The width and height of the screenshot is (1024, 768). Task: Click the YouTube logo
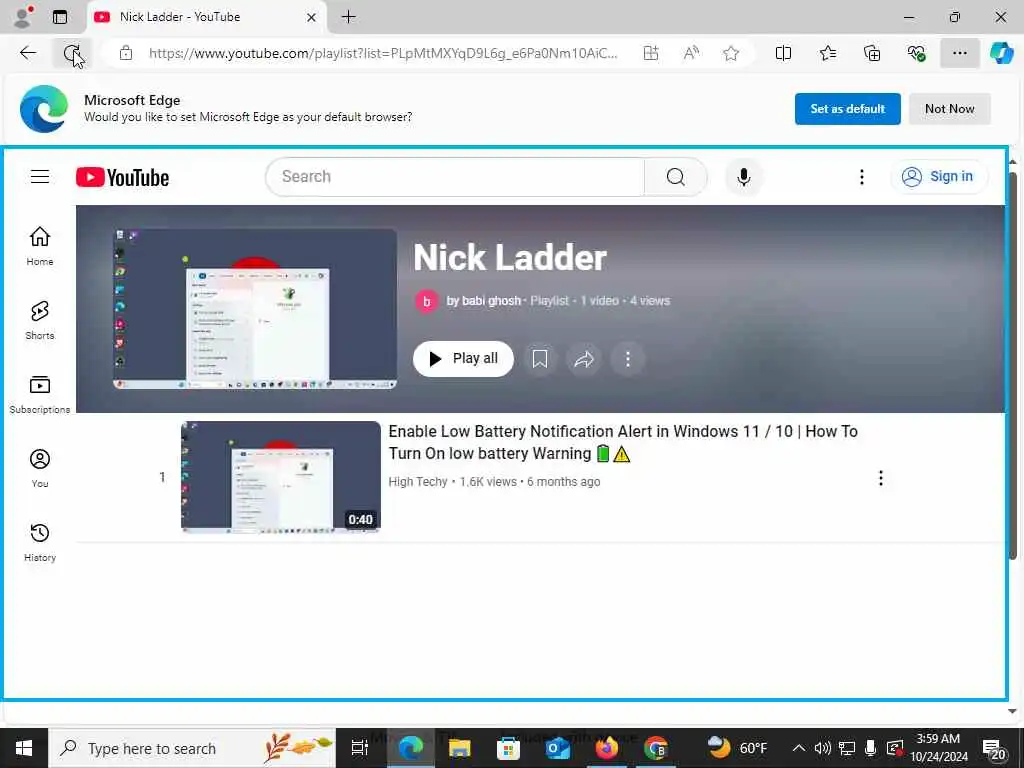point(122,177)
